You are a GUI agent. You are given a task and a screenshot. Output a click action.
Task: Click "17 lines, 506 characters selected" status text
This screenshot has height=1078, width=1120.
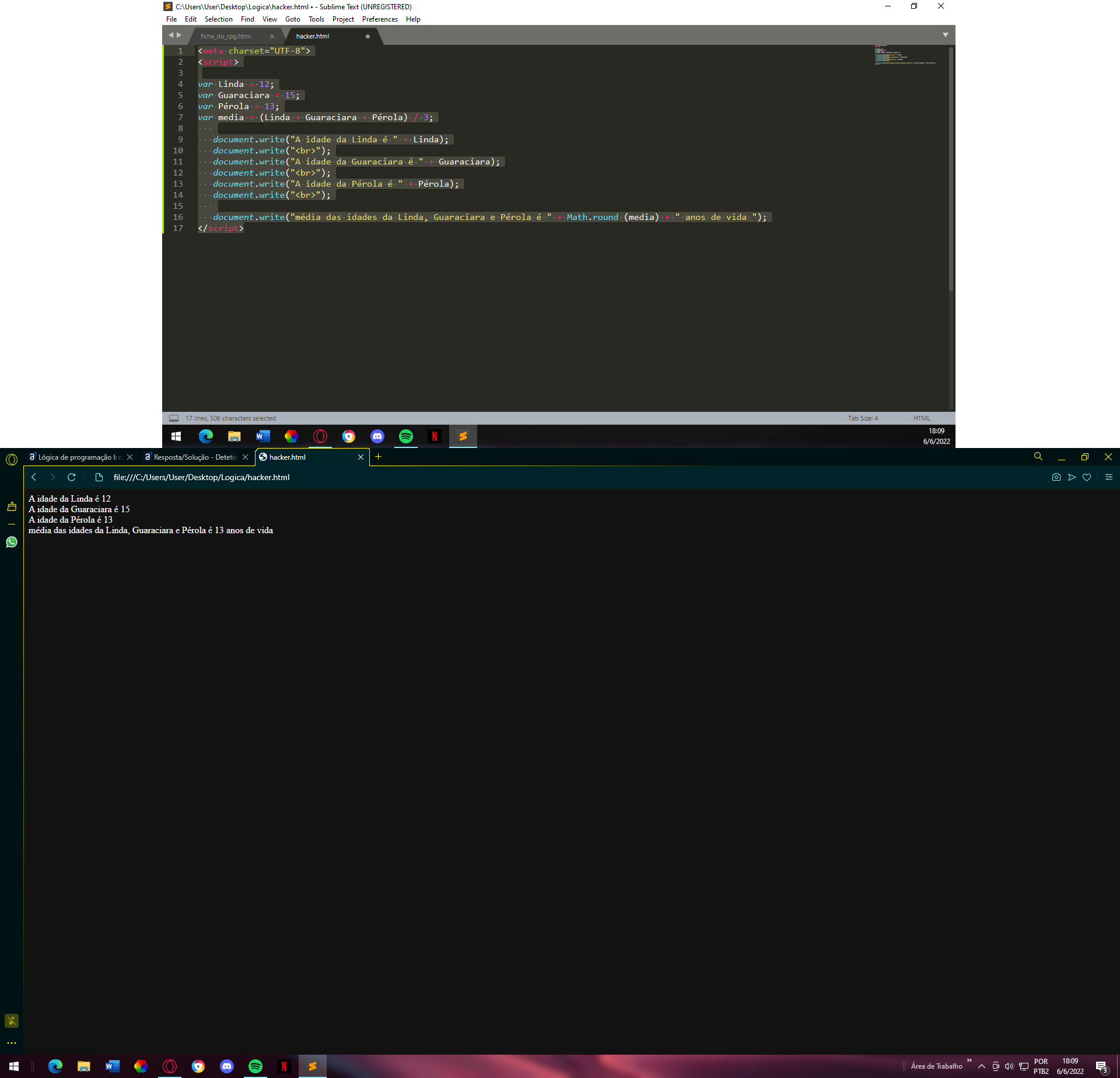[230, 418]
